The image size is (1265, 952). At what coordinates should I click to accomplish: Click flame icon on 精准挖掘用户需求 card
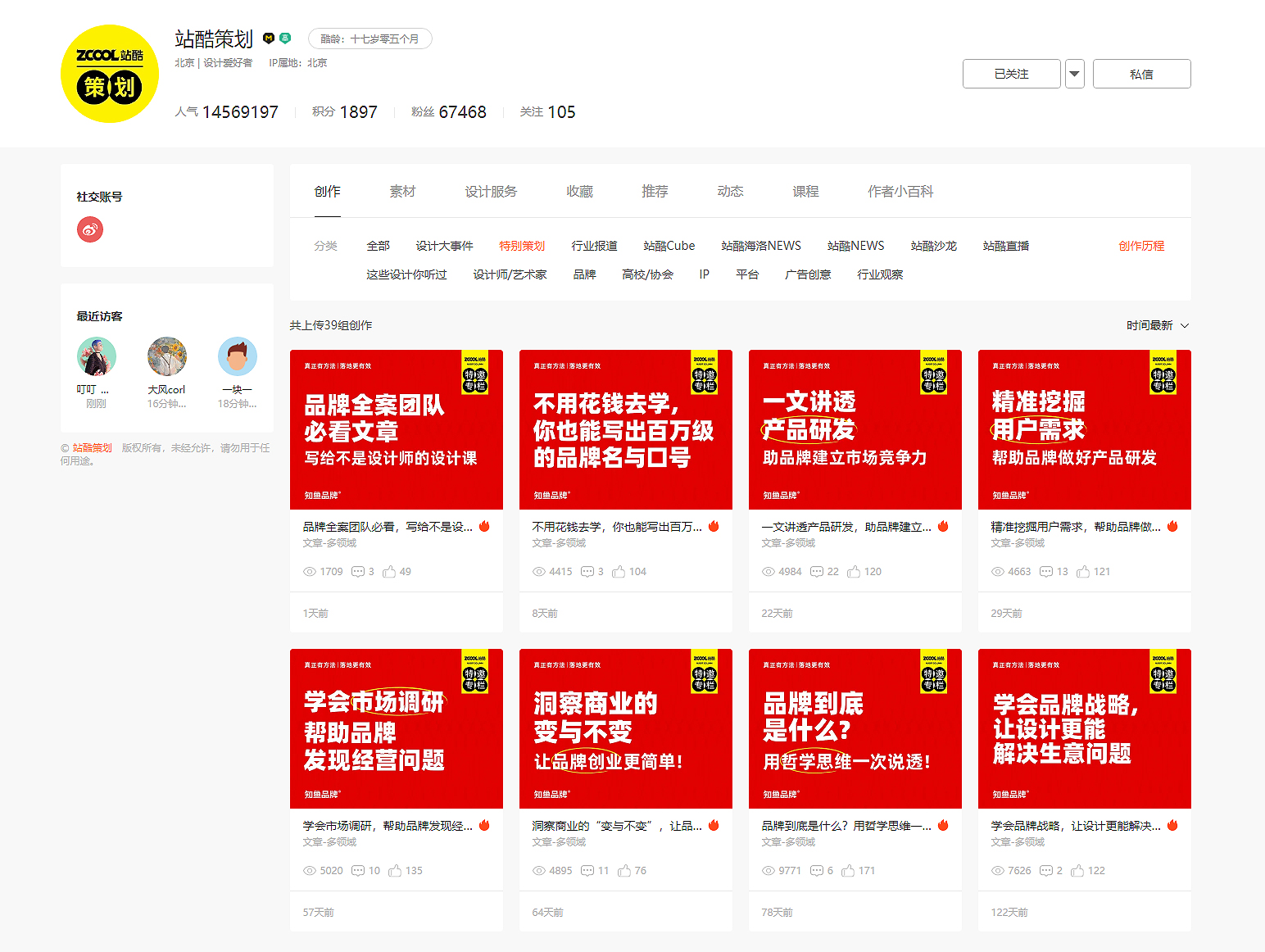pyautogui.click(x=1172, y=526)
